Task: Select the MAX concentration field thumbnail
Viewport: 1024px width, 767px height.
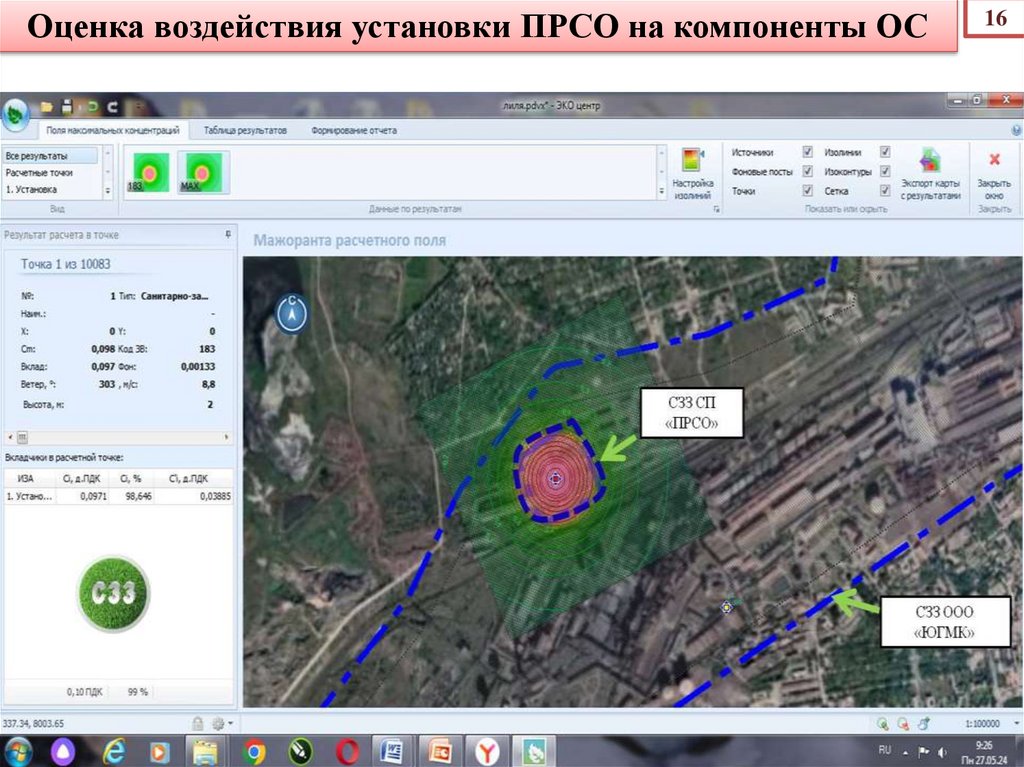Action: click(x=203, y=172)
